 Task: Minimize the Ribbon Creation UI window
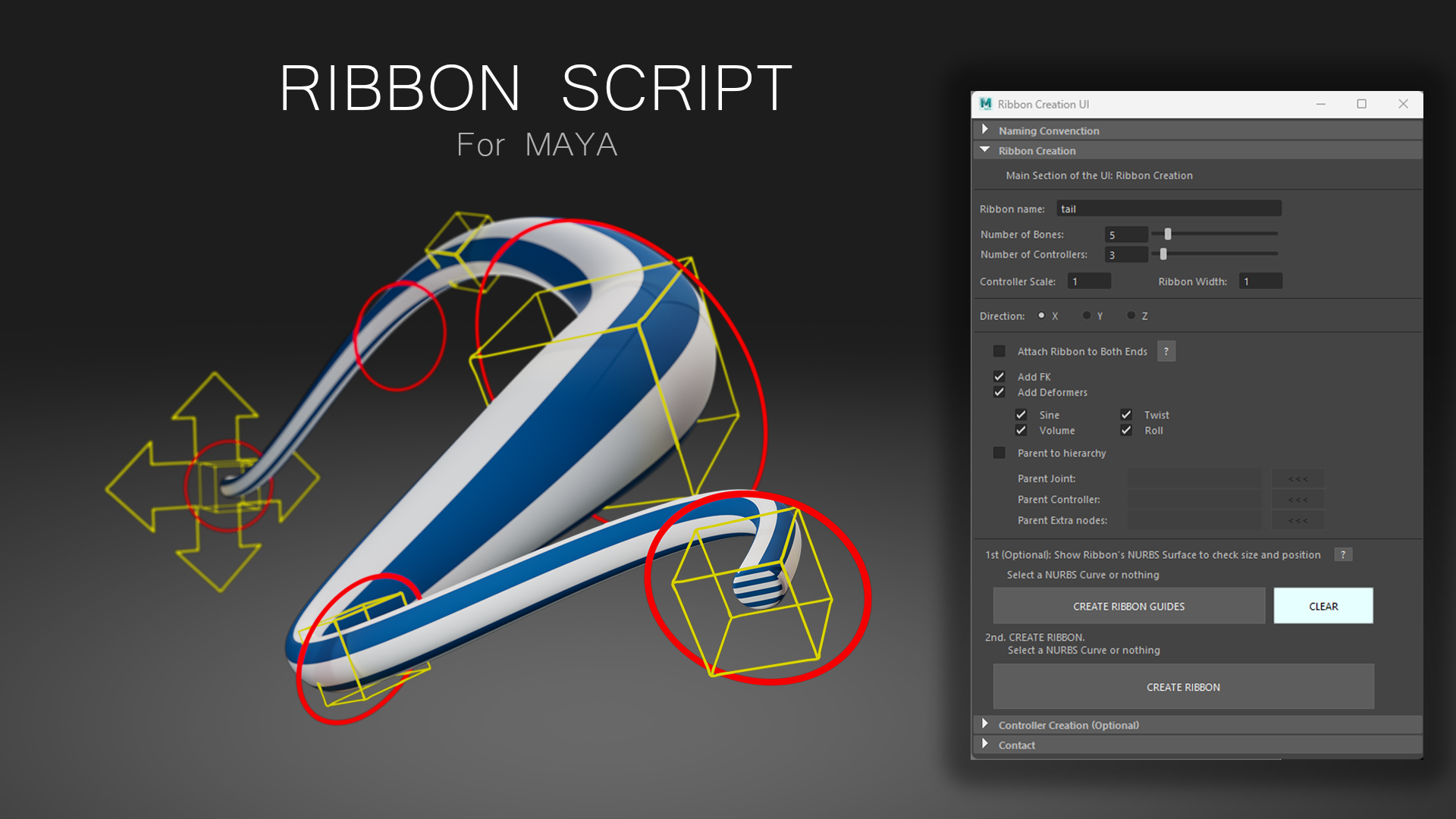click(x=1320, y=104)
